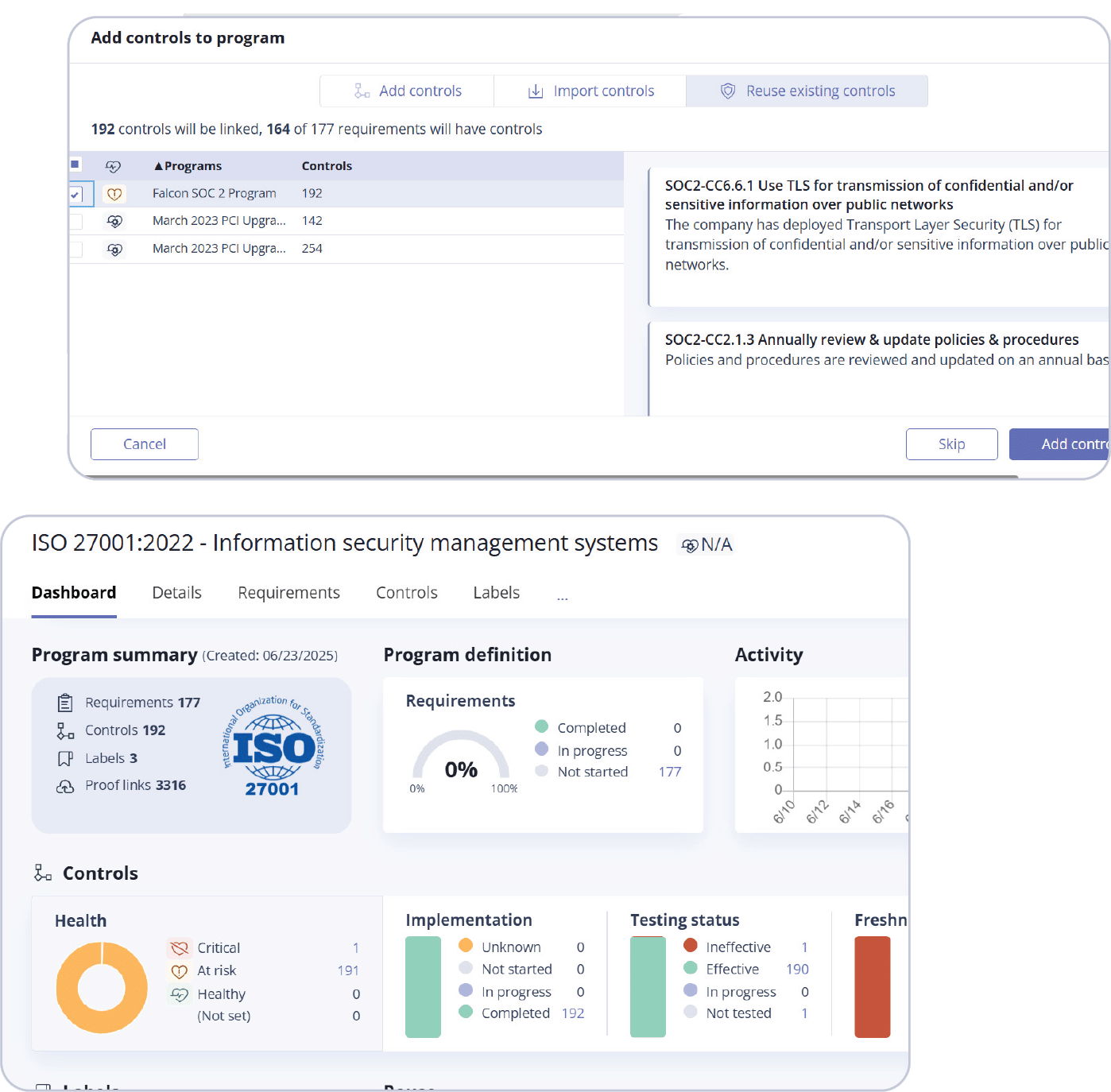Sort by the Programs column header arrow
1111x1092 pixels.
pyautogui.click(x=159, y=166)
